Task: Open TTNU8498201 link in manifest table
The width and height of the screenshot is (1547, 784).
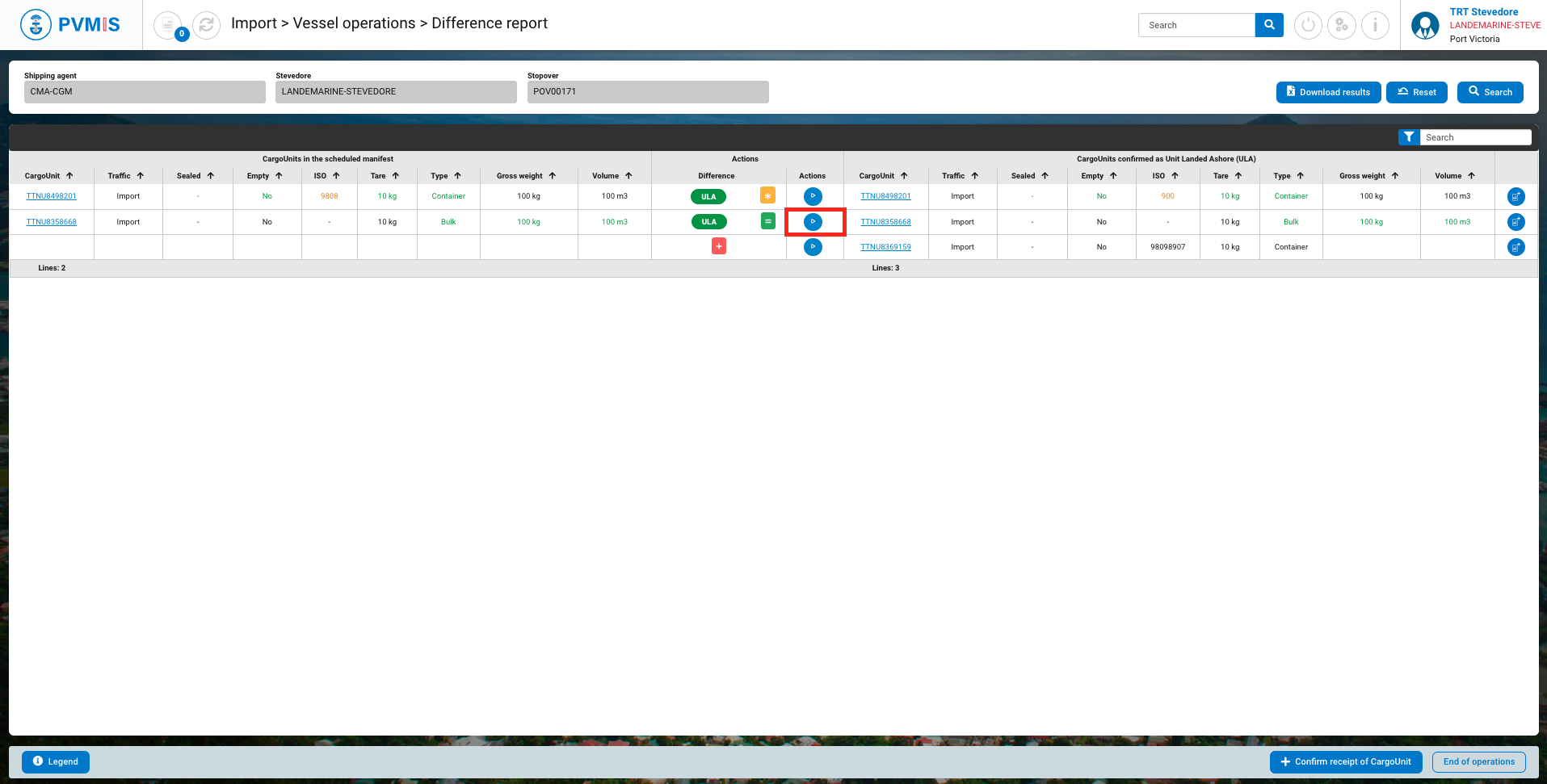Action: tap(52, 196)
